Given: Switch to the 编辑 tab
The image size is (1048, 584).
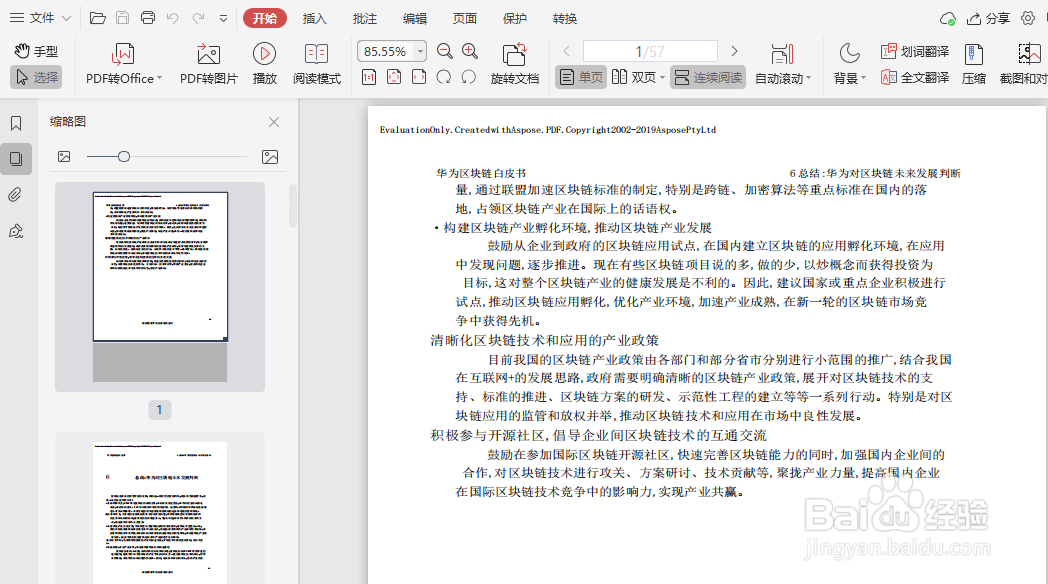Looking at the screenshot, I should [414, 19].
